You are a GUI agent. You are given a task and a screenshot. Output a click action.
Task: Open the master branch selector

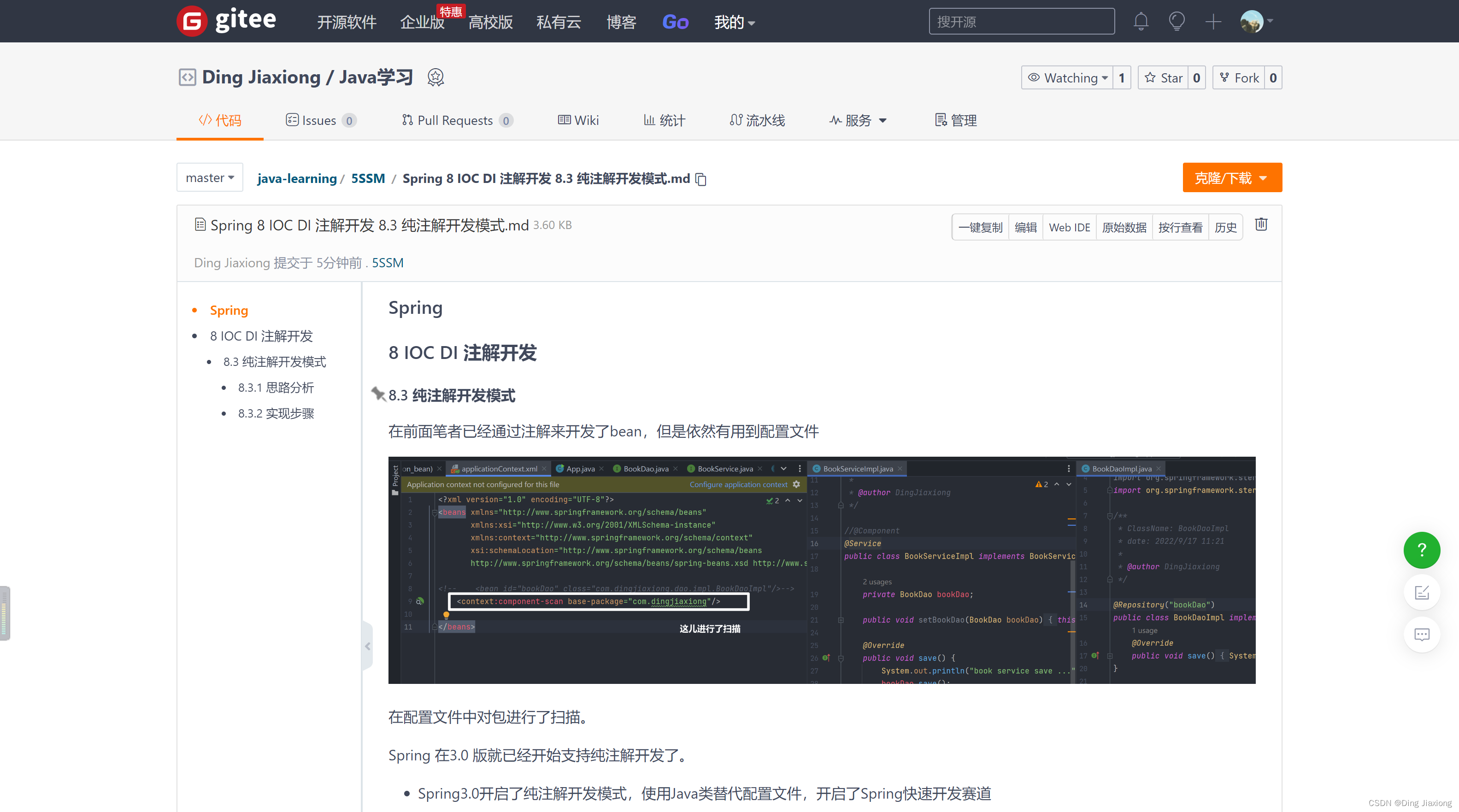pyautogui.click(x=210, y=178)
